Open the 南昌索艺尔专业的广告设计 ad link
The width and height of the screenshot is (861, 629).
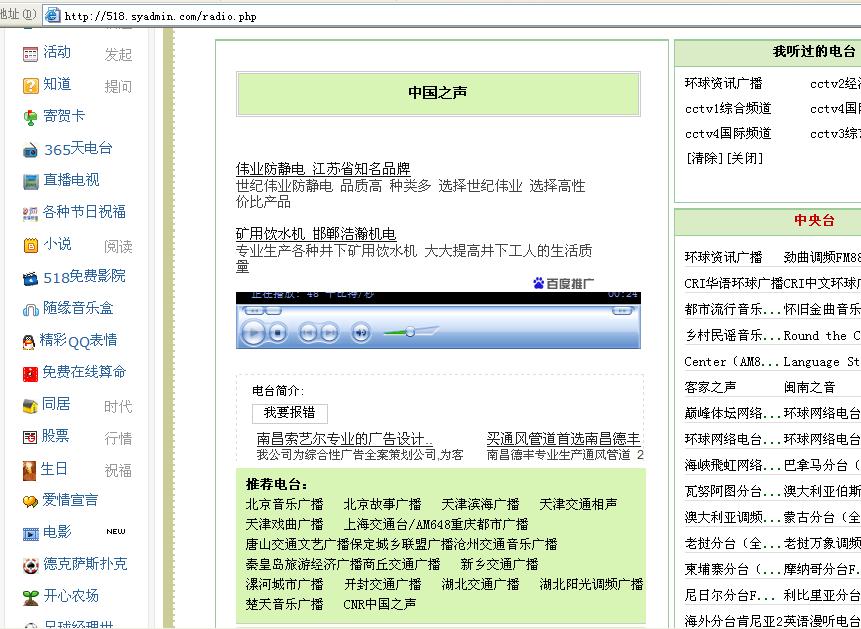[x=344, y=438]
